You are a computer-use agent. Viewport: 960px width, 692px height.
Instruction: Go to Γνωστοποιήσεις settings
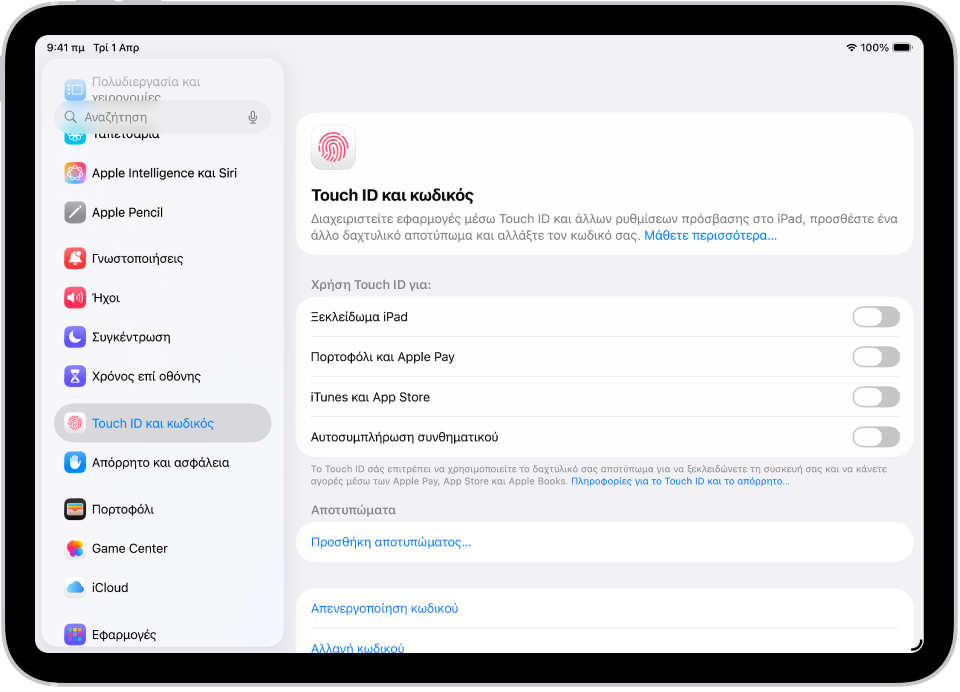(163, 258)
